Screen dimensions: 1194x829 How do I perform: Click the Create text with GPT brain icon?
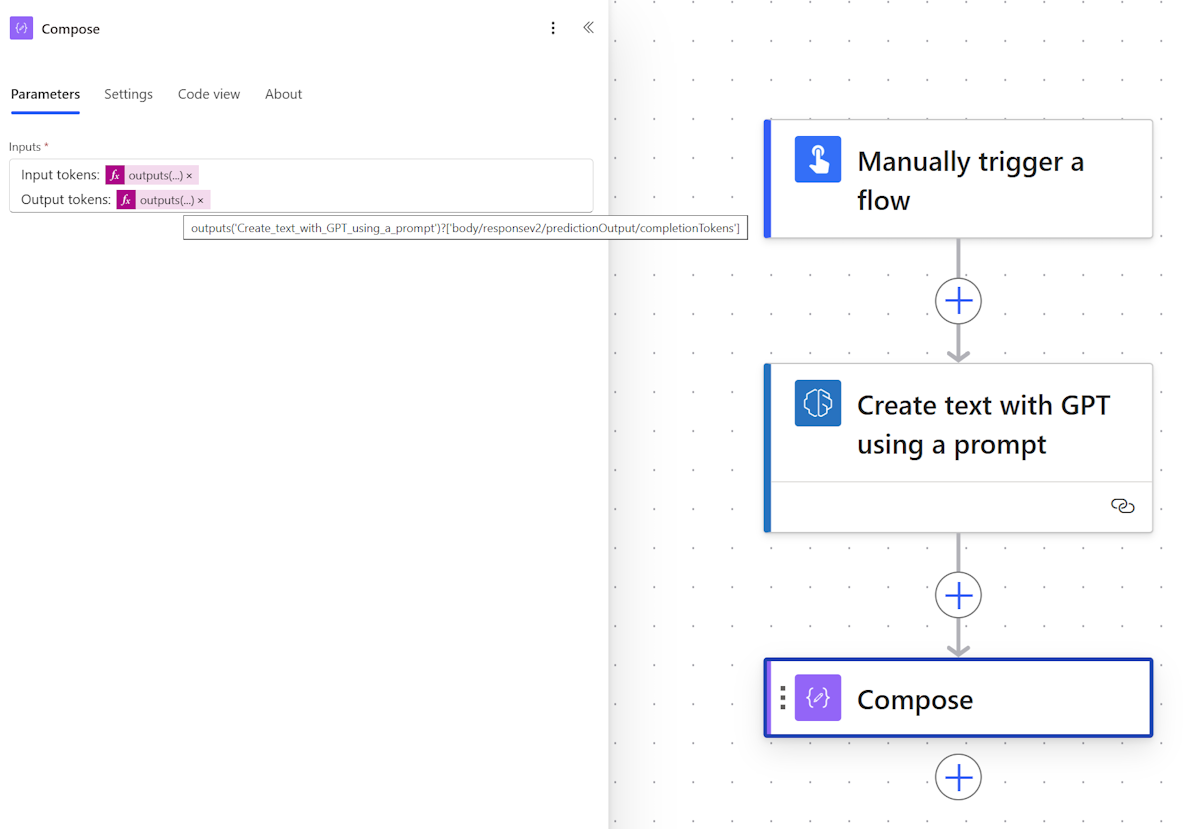[x=818, y=403]
